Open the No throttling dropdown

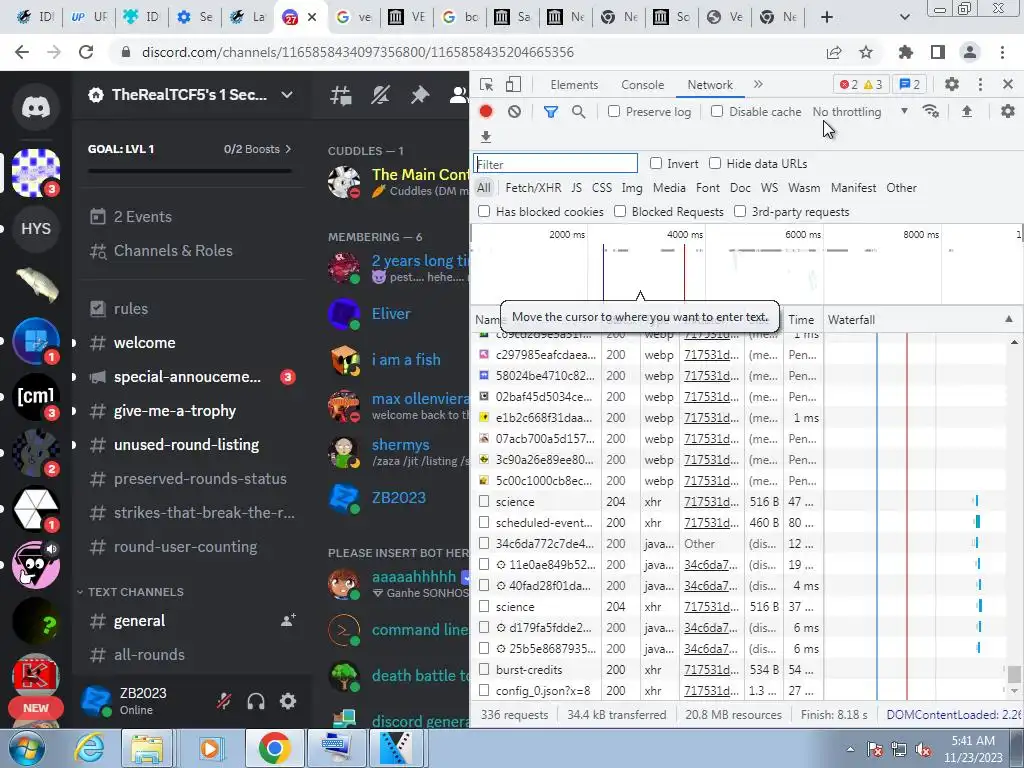point(860,112)
